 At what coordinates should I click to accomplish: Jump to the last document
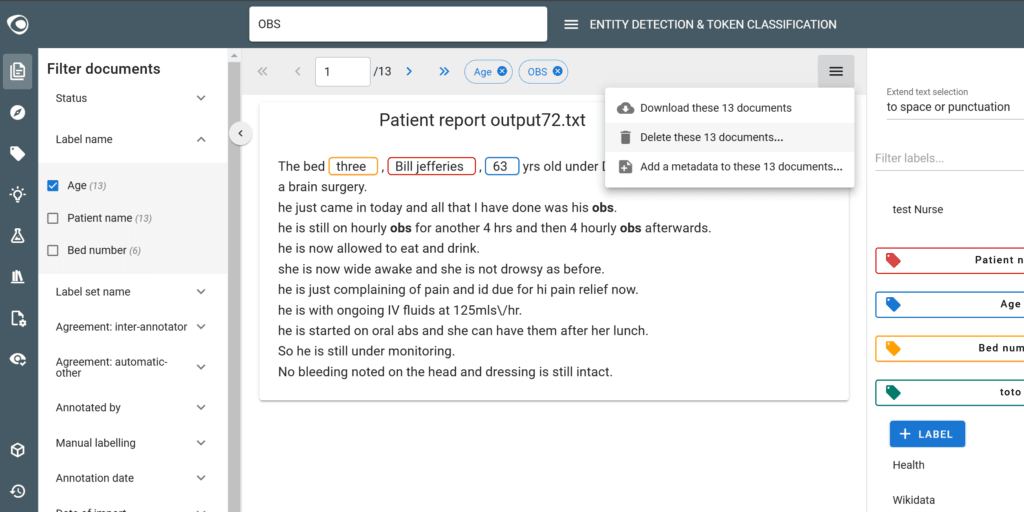[x=444, y=72]
